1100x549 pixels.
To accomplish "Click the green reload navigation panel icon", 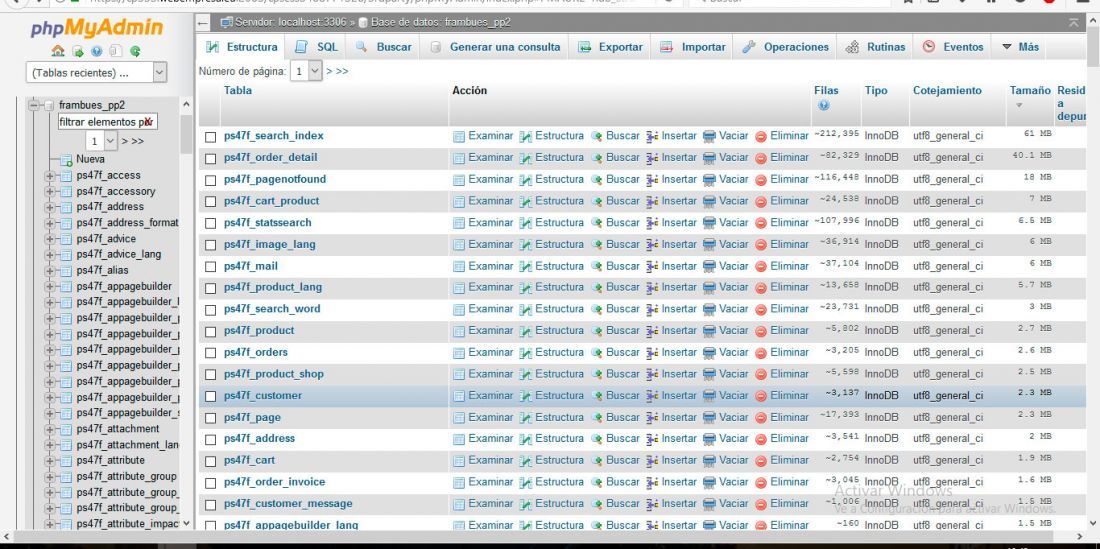I will (135, 51).
